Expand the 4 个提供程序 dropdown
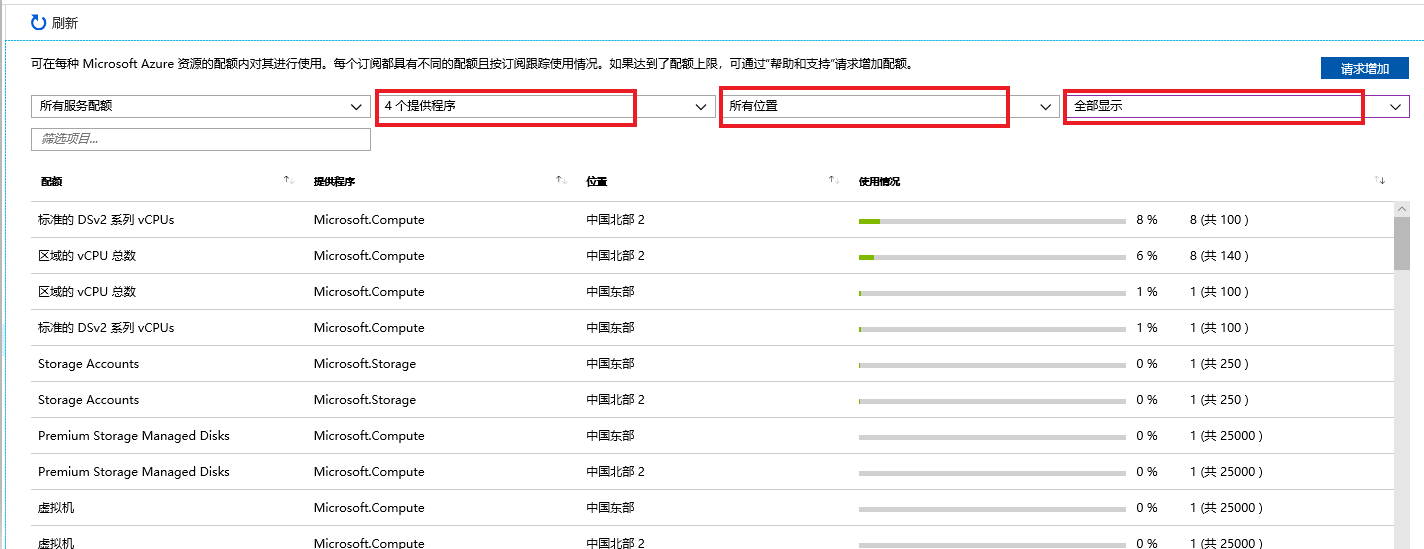The image size is (1424, 549). pyautogui.click(x=545, y=107)
